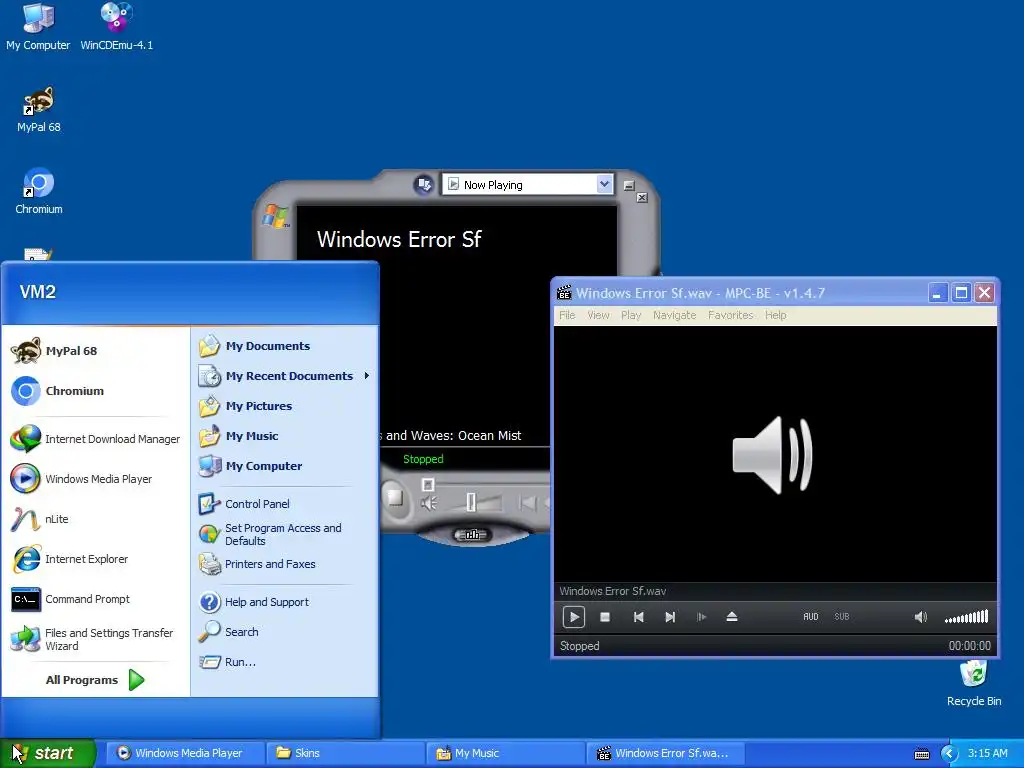
Task: Mute sound with MPC-BE speaker icon
Action: [x=921, y=616]
